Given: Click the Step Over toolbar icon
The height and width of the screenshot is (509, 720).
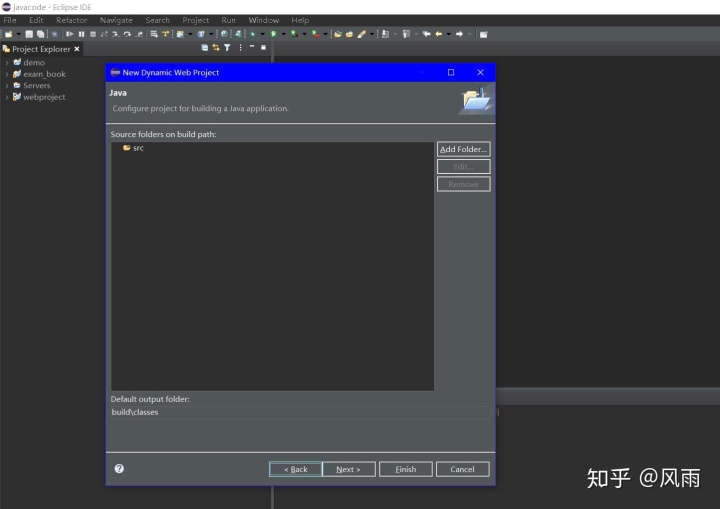Looking at the screenshot, I should [x=127, y=34].
